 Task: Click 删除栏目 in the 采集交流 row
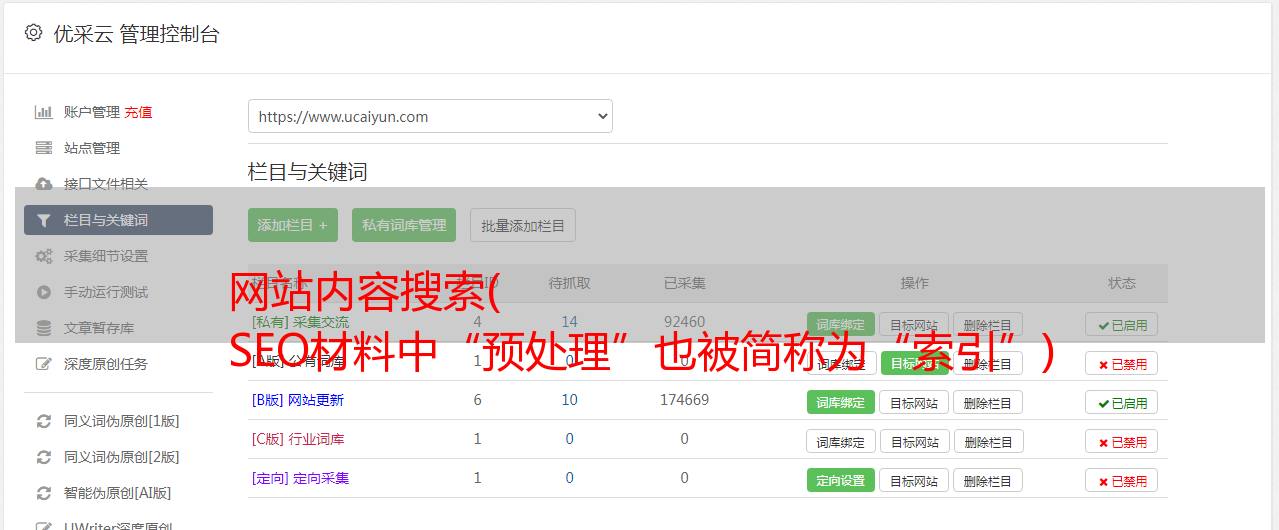pos(988,324)
